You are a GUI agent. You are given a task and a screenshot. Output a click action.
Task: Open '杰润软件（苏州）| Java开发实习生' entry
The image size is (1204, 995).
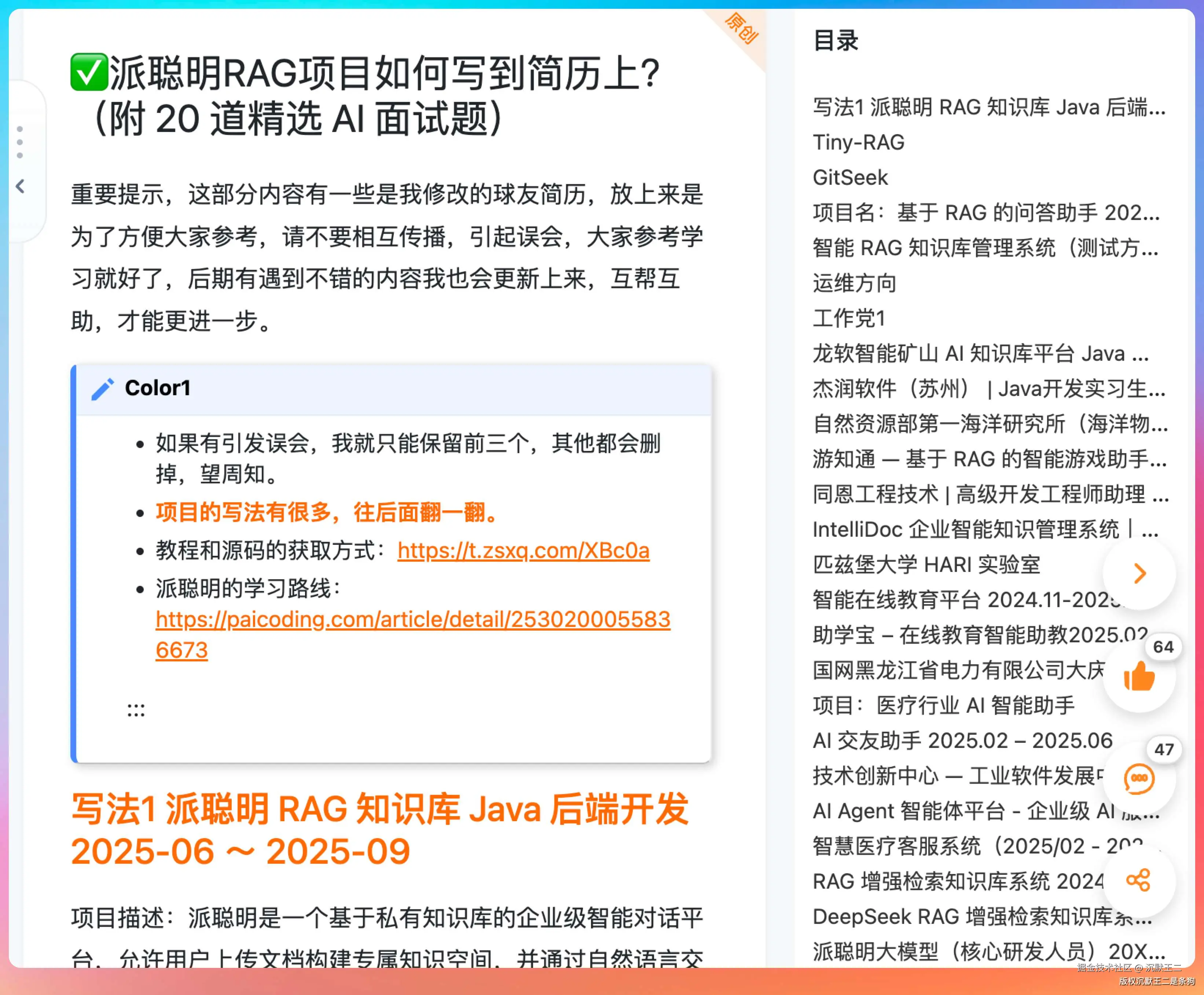(x=989, y=389)
